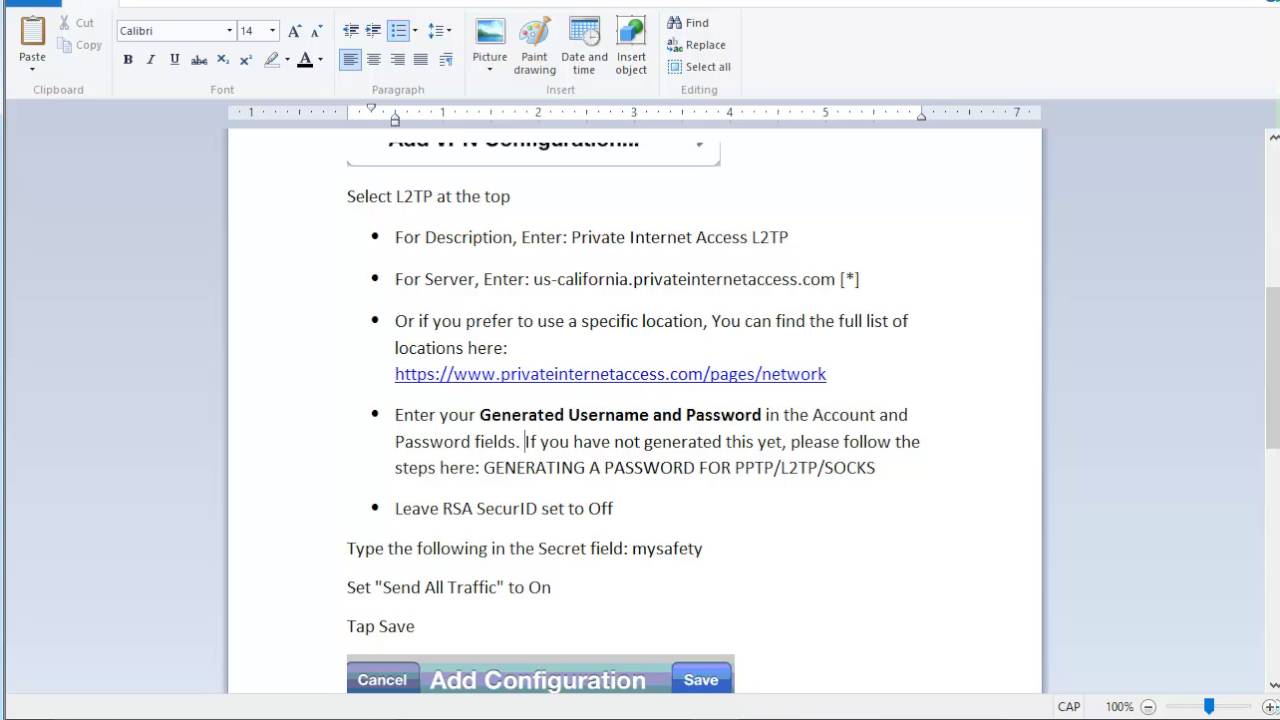Justify the paragraph text
This screenshot has width=1280, height=720.
[x=421, y=60]
